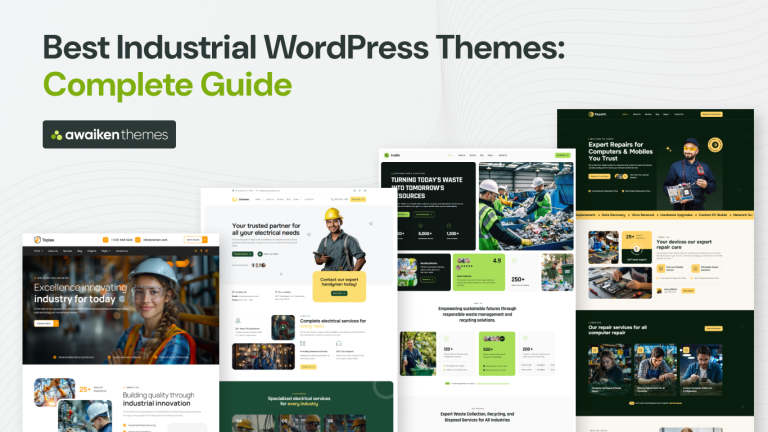This screenshot has height=432, width=768.
Task: Click the outlined button in Ecobin dark hero
Action: click(424, 215)
